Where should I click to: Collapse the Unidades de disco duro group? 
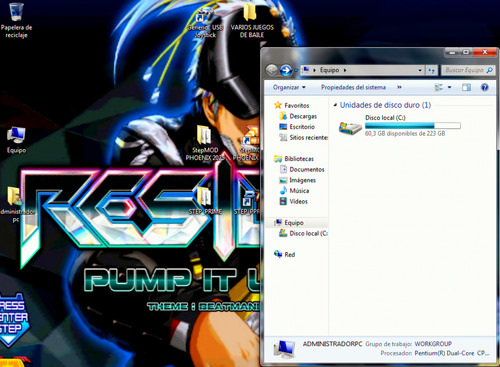click(335, 105)
